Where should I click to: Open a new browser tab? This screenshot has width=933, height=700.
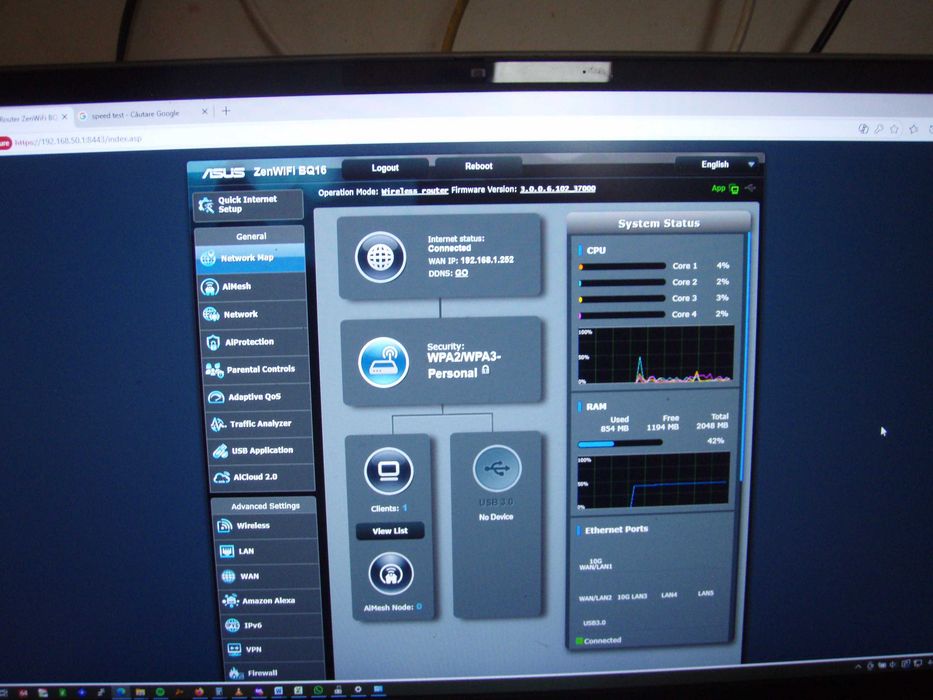point(226,111)
